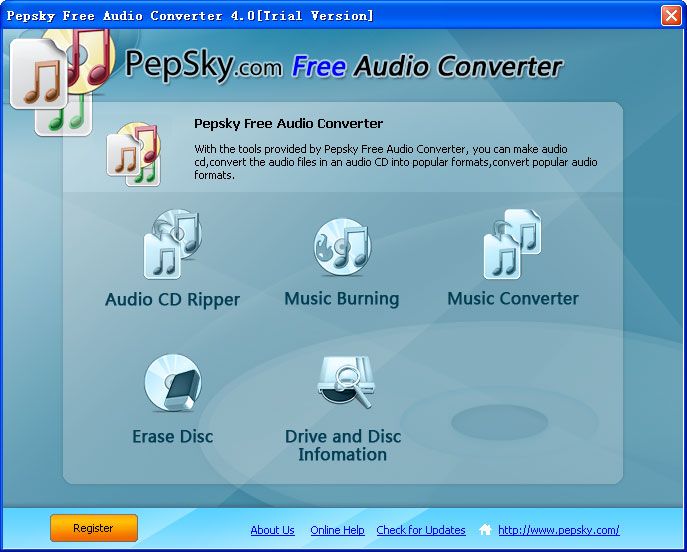The height and width of the screenshot is (552, 687).
Task: Click the home icon beside the pepsky URL
Action: pos(485,530)
